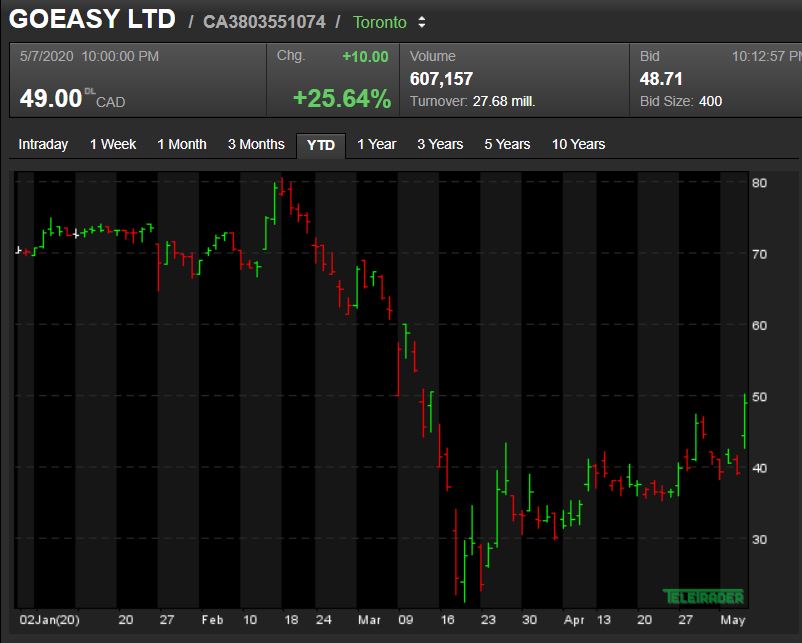Screen dimensions: 802x643
Task: Switch to the 1 Week tab
Action: point(113,144)
